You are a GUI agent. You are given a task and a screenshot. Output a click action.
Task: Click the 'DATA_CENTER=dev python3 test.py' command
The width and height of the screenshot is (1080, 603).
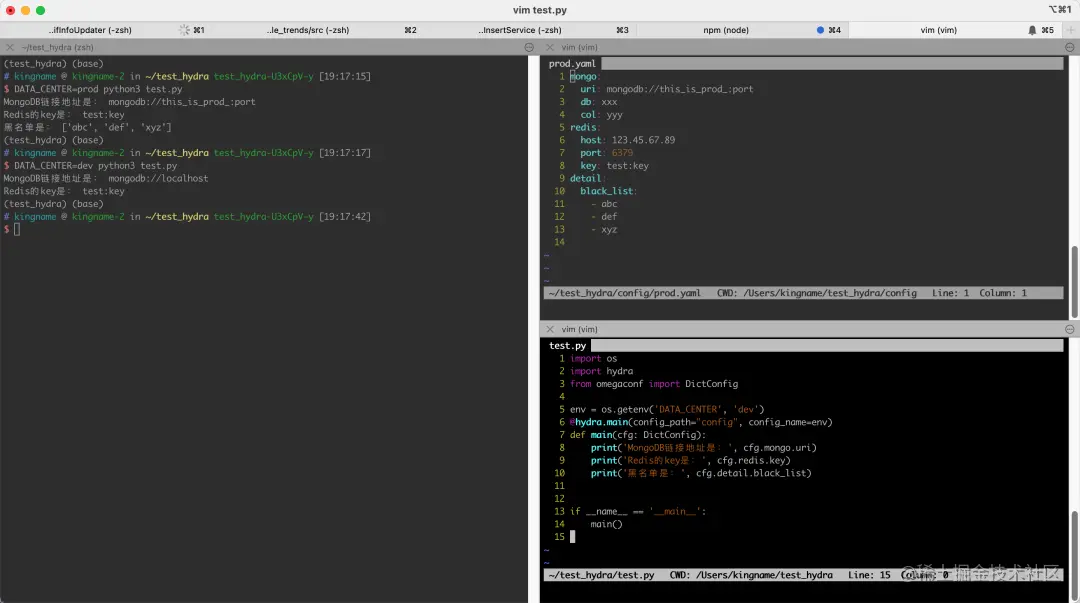tap(95, 165)
